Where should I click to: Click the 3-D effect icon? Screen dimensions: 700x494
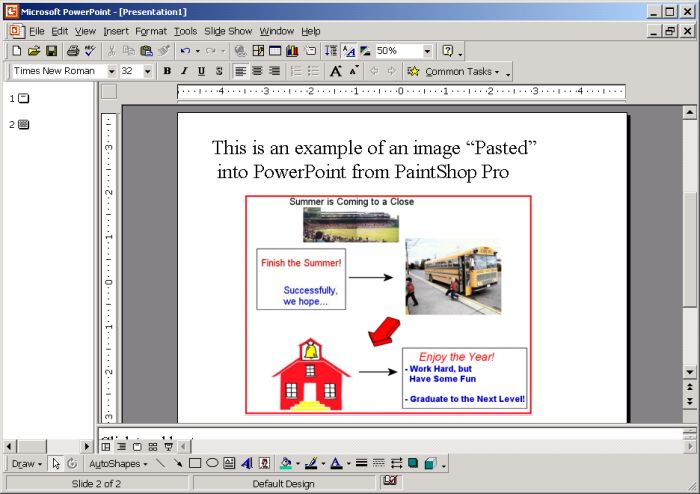click(x=430, y=464)
